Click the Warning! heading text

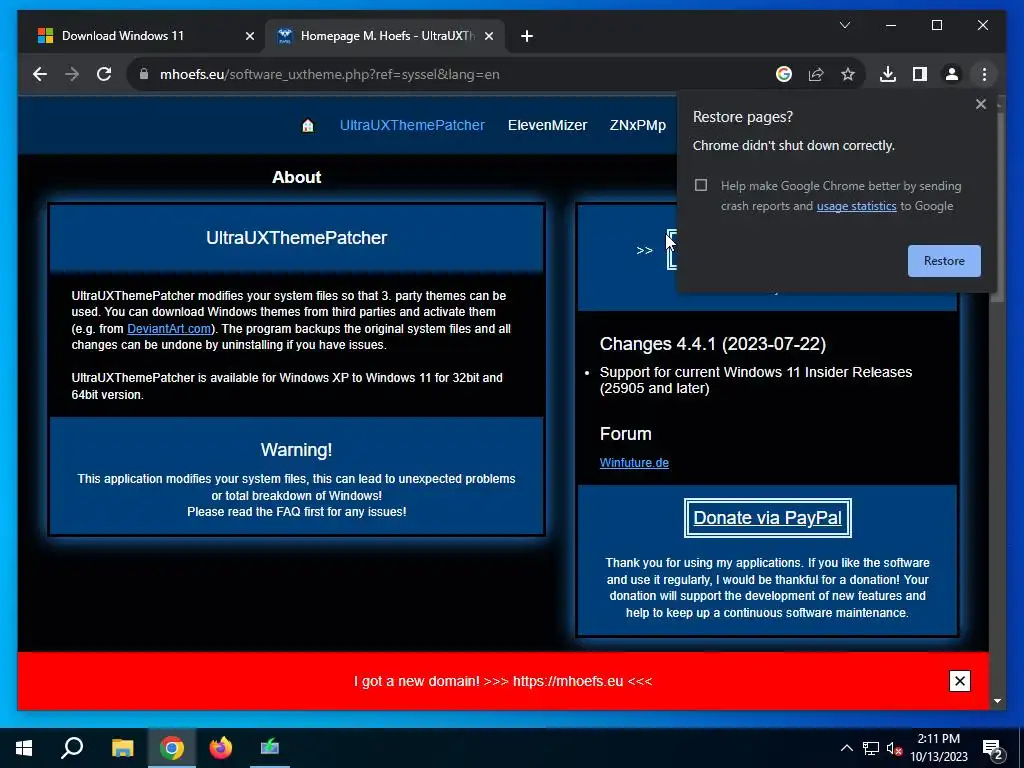pos(296,450)
